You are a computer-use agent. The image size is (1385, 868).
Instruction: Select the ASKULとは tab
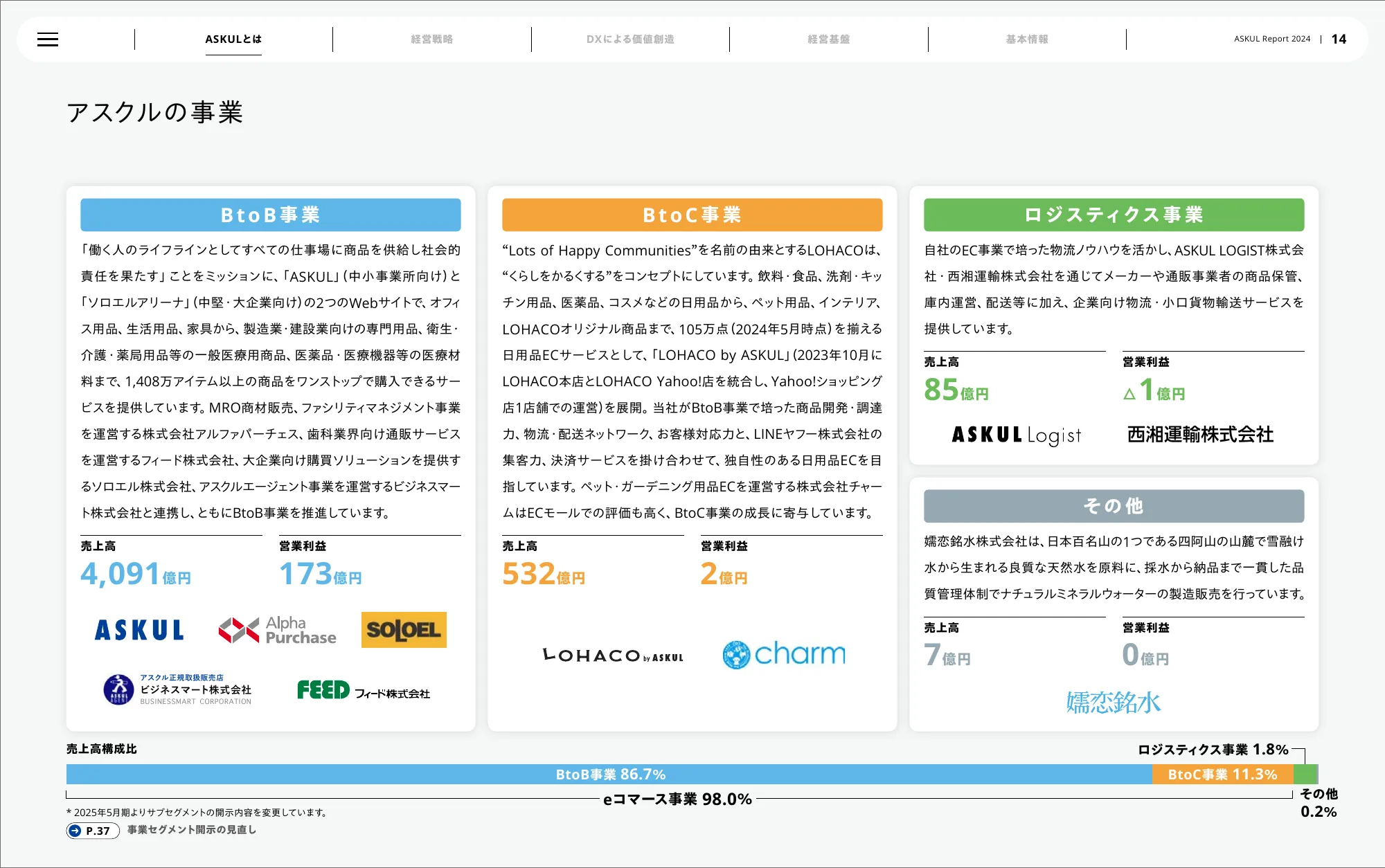coord(233,39)
